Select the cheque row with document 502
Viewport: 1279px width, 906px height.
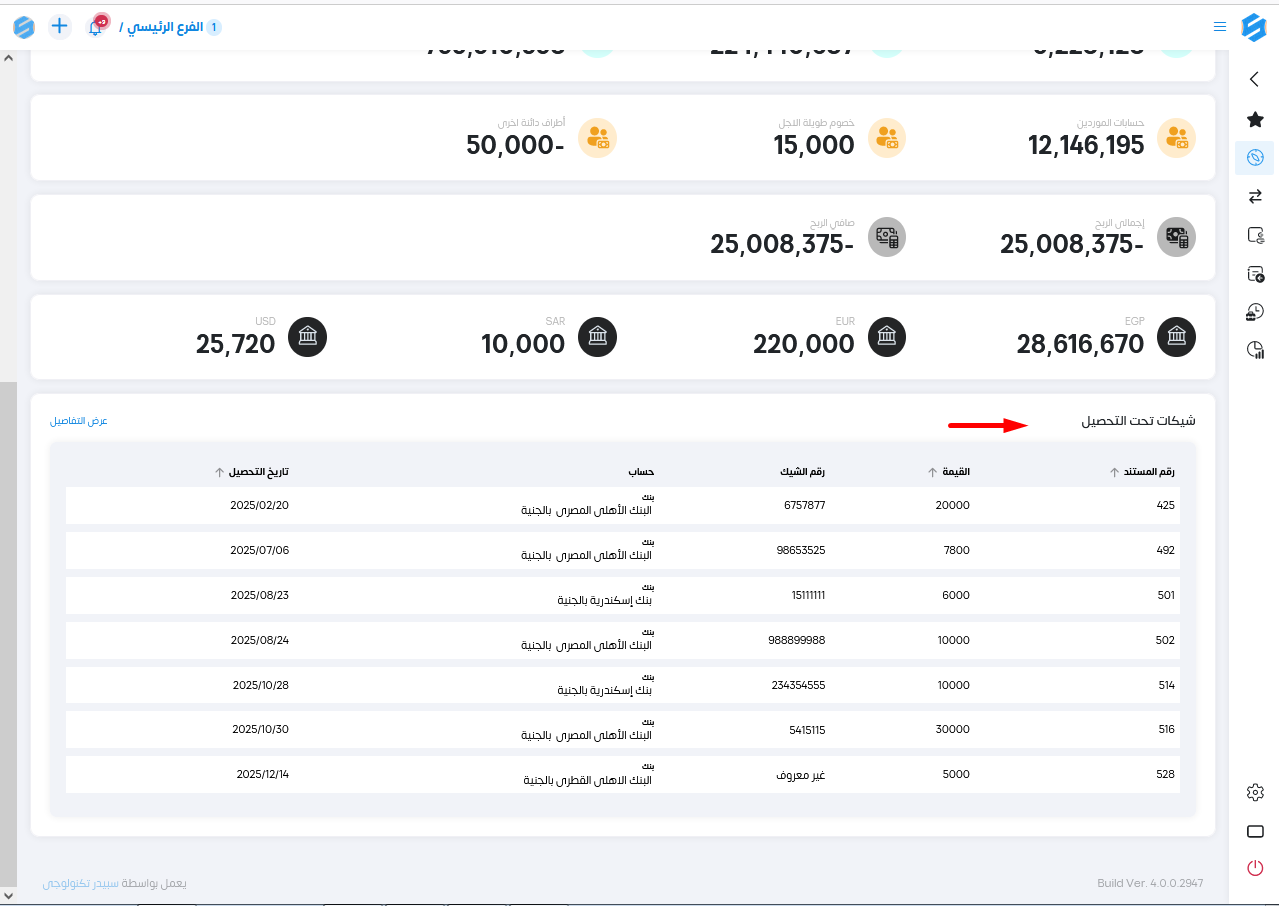click(x=622, y=640)
